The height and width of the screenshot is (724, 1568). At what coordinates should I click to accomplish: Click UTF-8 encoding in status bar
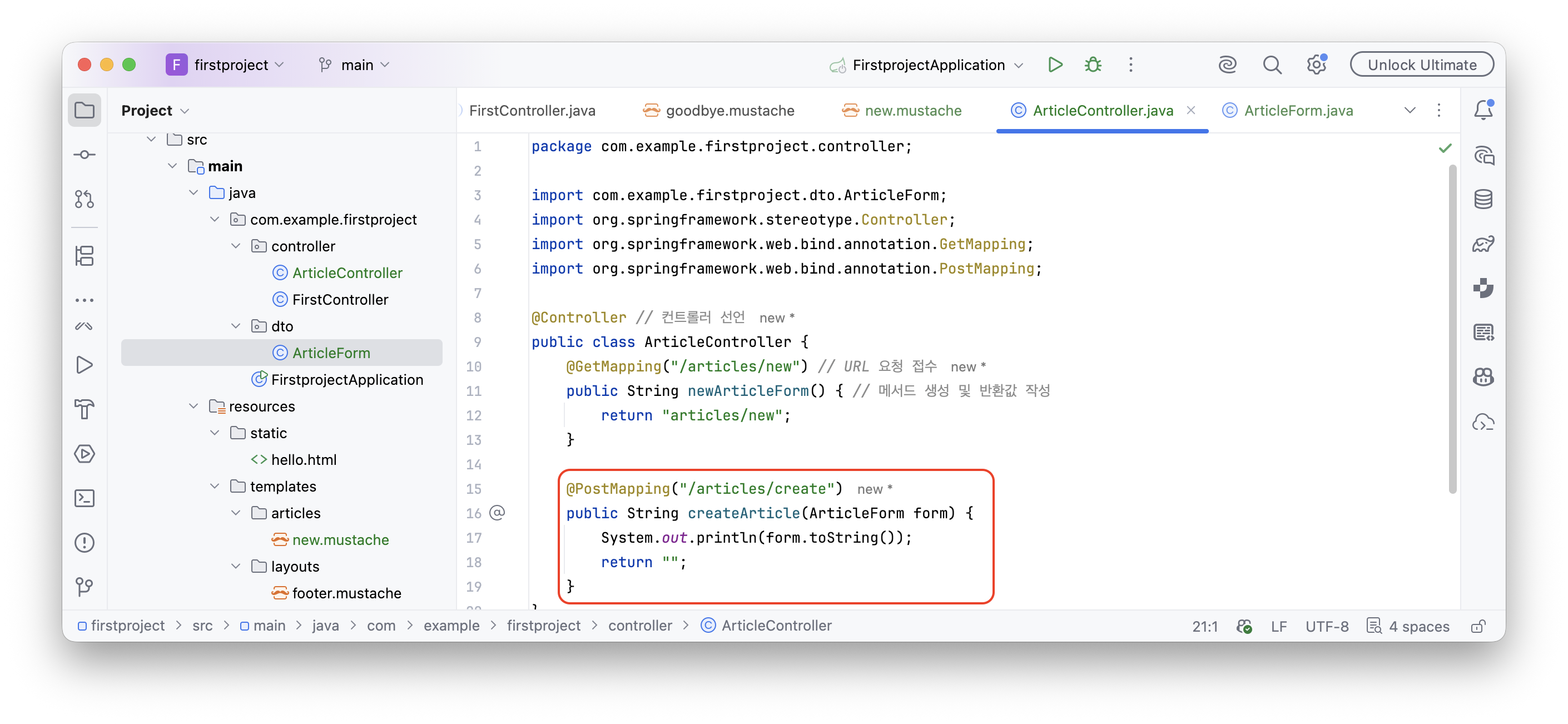pyautogui.click(x=1326, y=626)
